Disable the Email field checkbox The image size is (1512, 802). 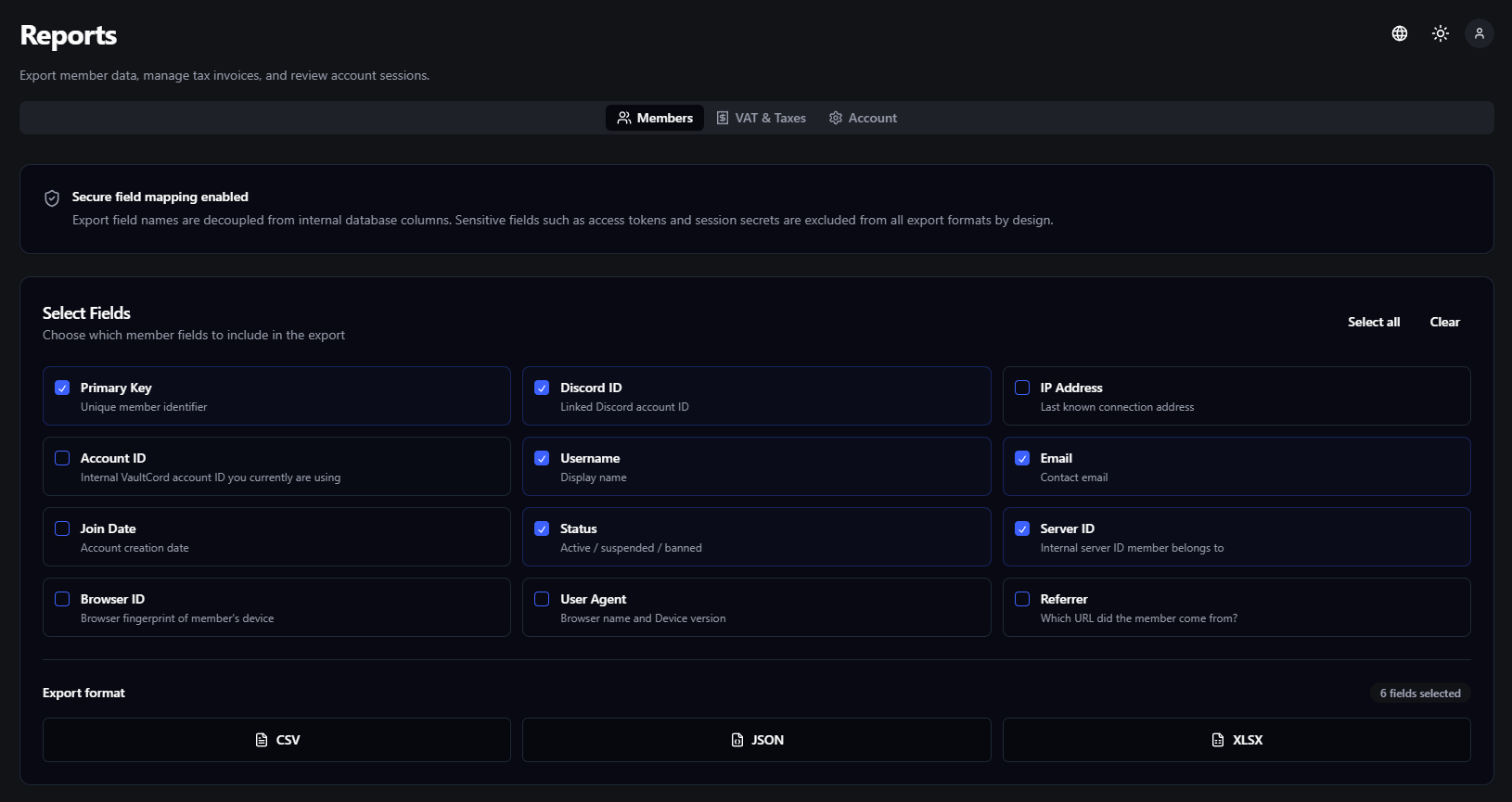(x=1022, y=458)
